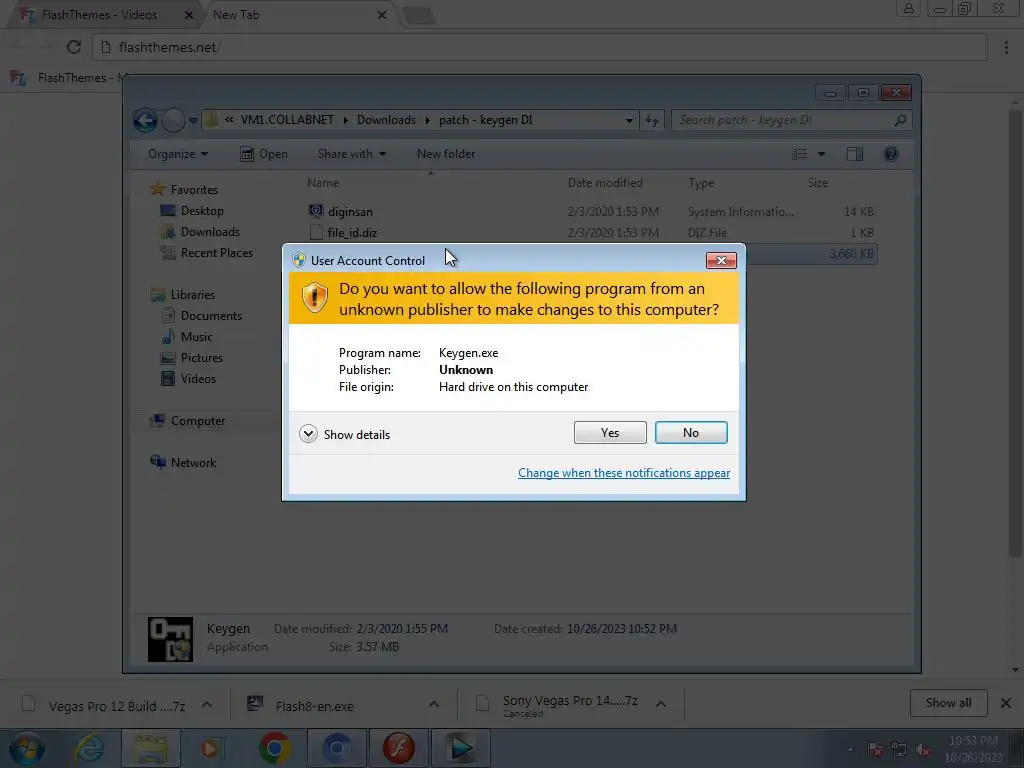
Task: Reload the browser page
Action: tap(74, 47)
